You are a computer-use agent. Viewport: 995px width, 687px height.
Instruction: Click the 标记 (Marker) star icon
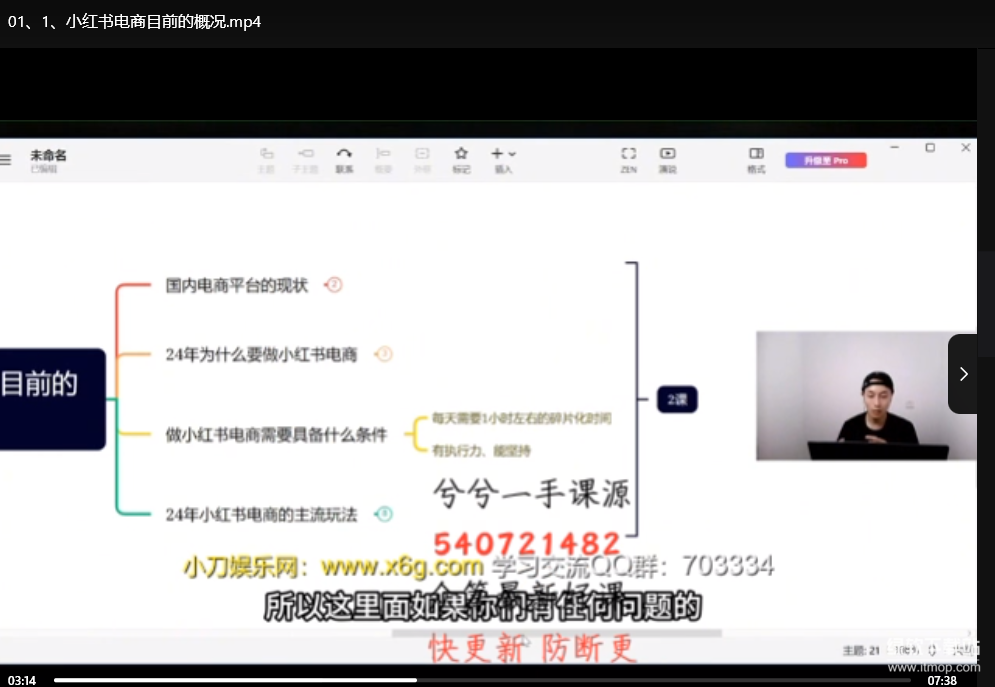pos(461,160)
